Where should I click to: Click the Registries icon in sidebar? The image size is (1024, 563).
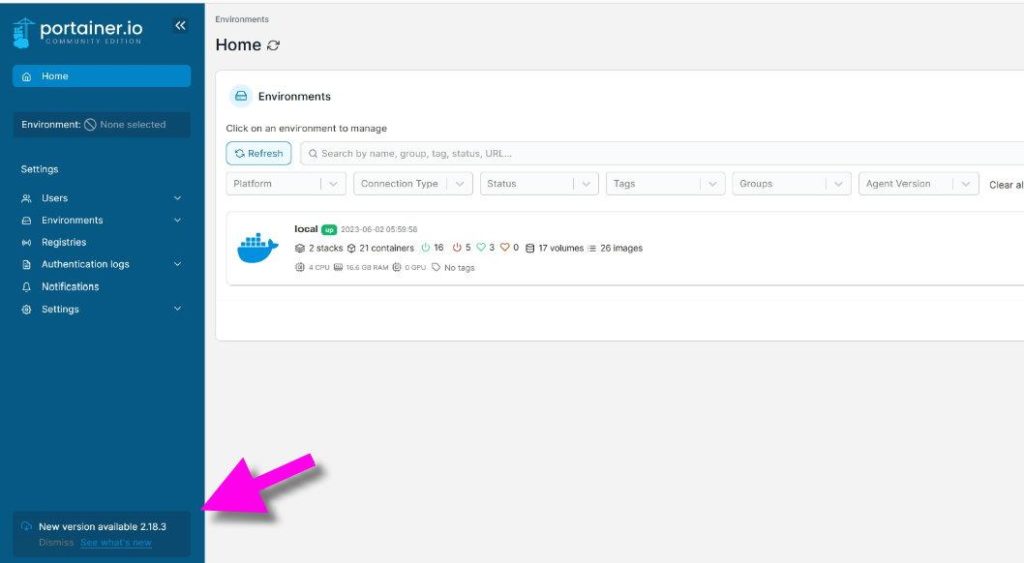tap(27, 242)
